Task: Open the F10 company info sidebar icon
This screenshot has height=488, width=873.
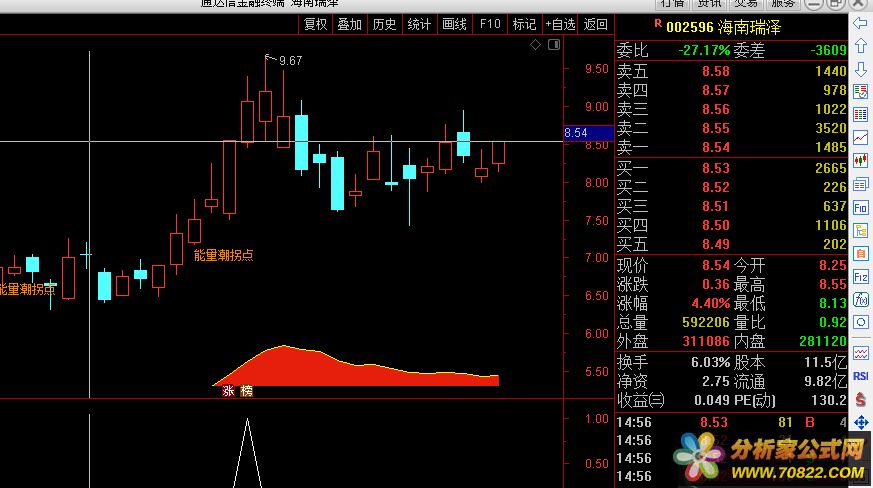Action: tap(860, 207)
